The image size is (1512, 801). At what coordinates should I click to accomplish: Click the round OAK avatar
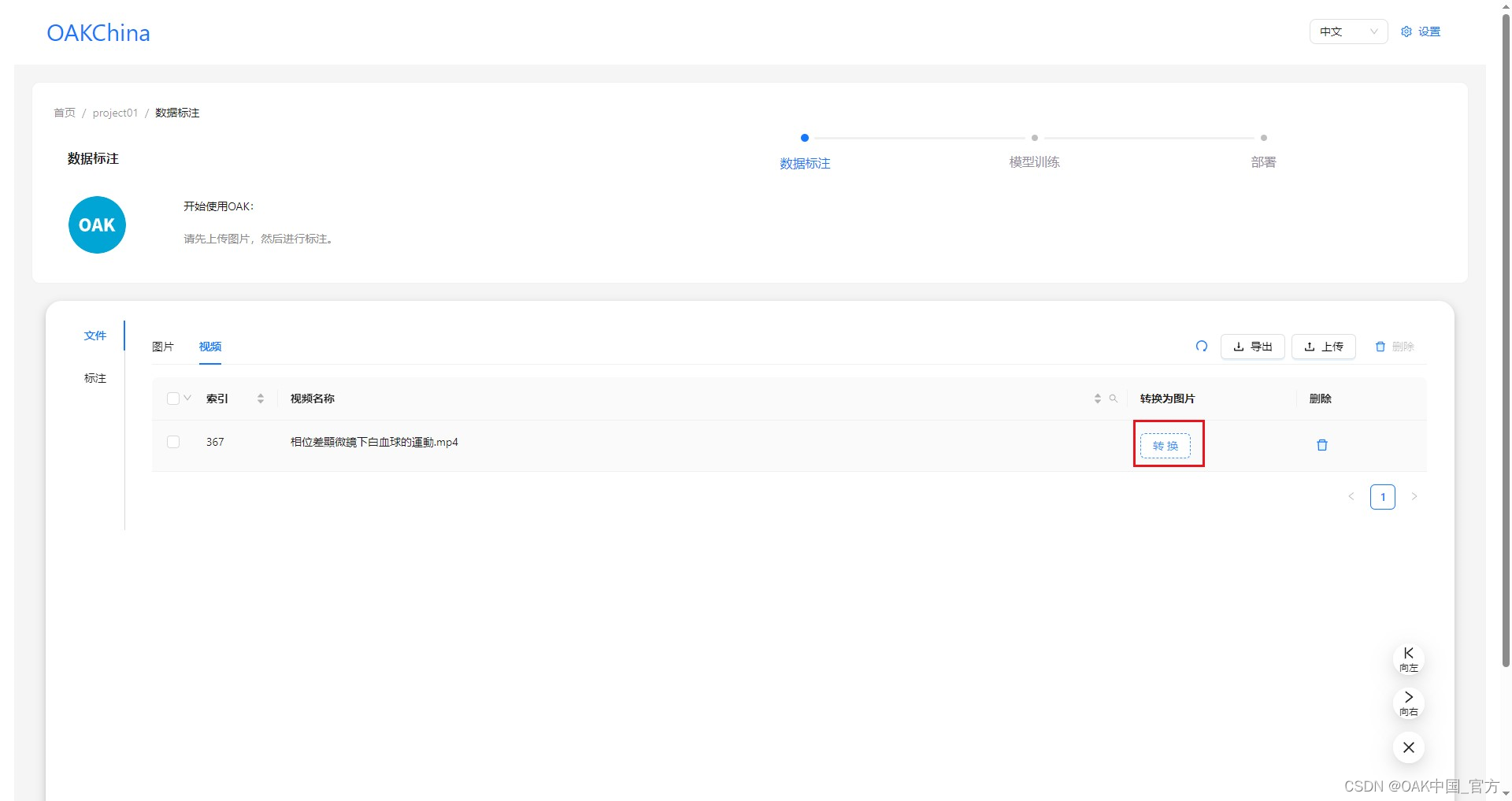97,225
